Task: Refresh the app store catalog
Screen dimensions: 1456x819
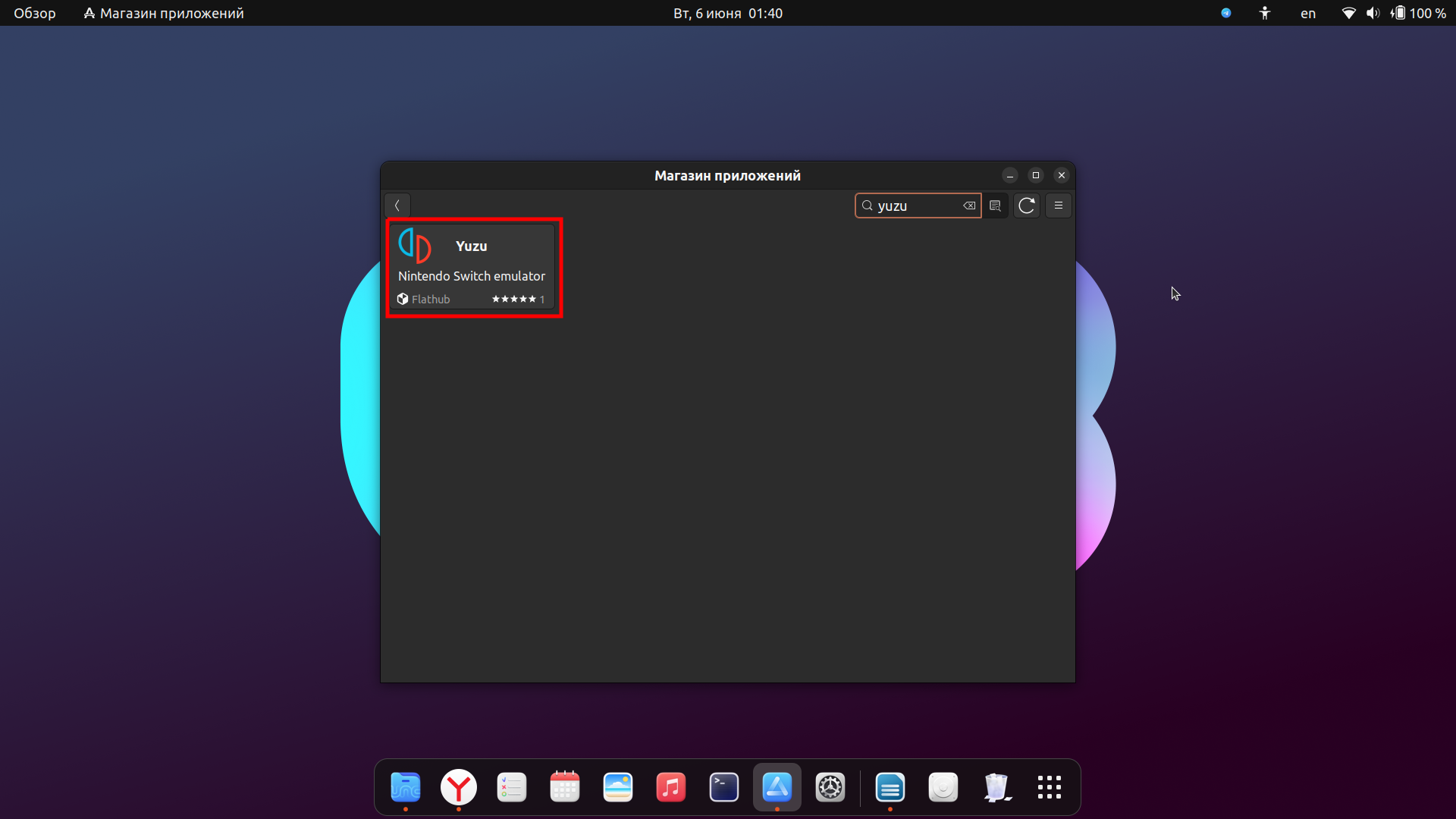Action: click(1027, 206)
